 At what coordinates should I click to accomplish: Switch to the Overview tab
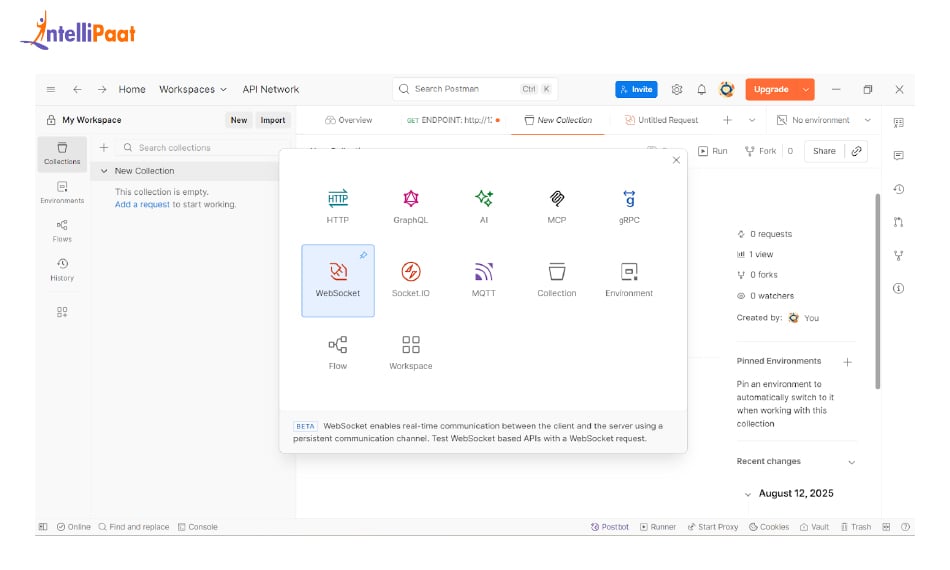coord(348,120)
